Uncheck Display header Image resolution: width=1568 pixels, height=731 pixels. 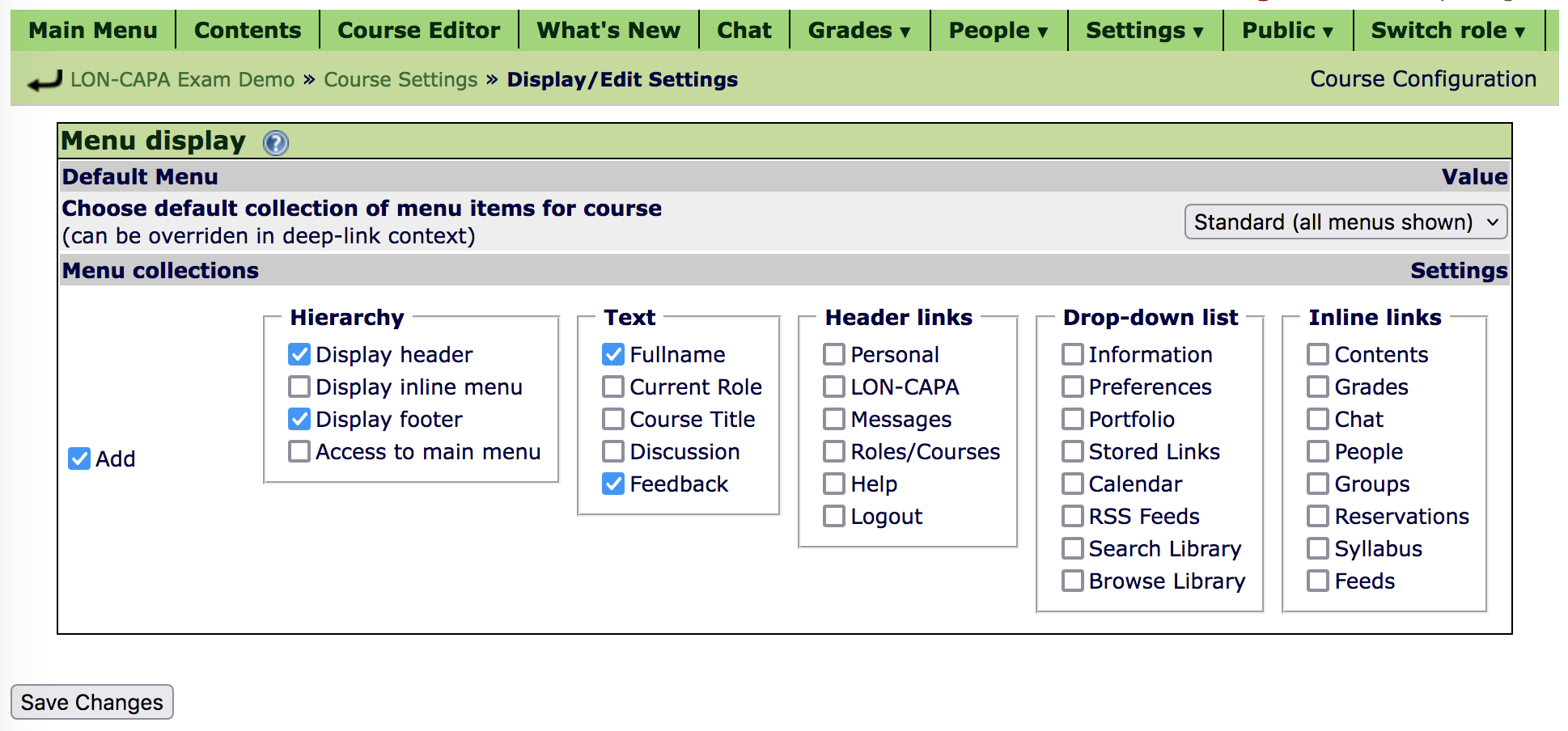tap(299, 354)
